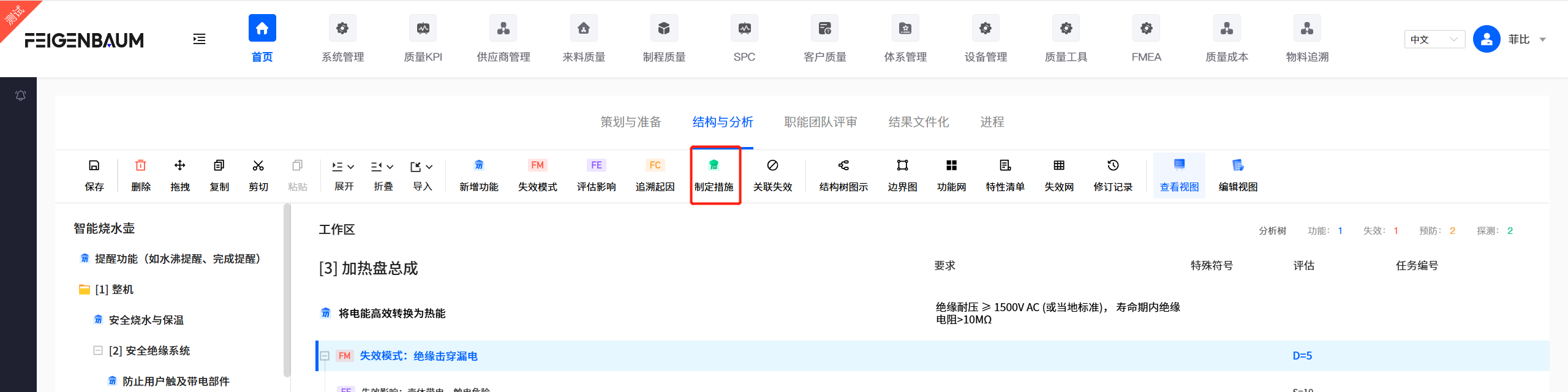The image size is (1568, 392).
Task: Click 制定措施 tool
Action: [x=714, y=176]
